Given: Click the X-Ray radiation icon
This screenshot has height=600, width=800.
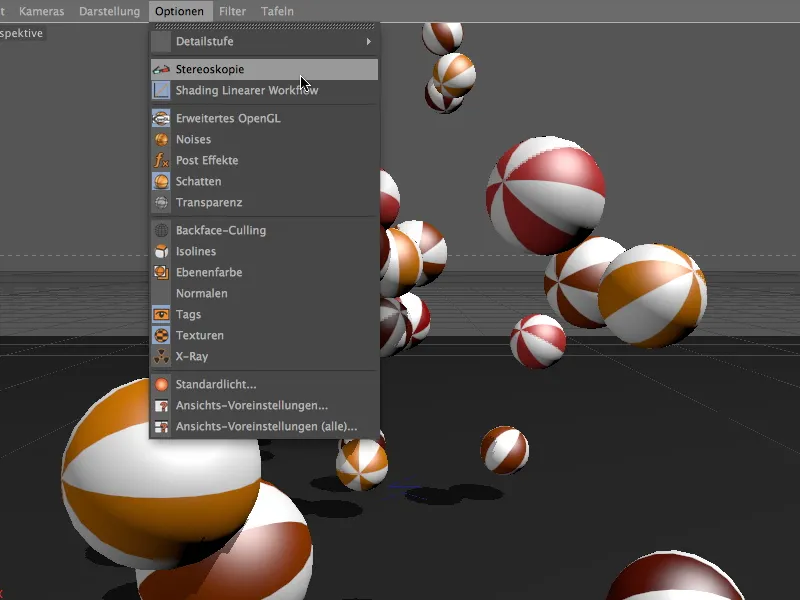Looking at the screenshot, I should pyautogui.click(x=161, y=356).
